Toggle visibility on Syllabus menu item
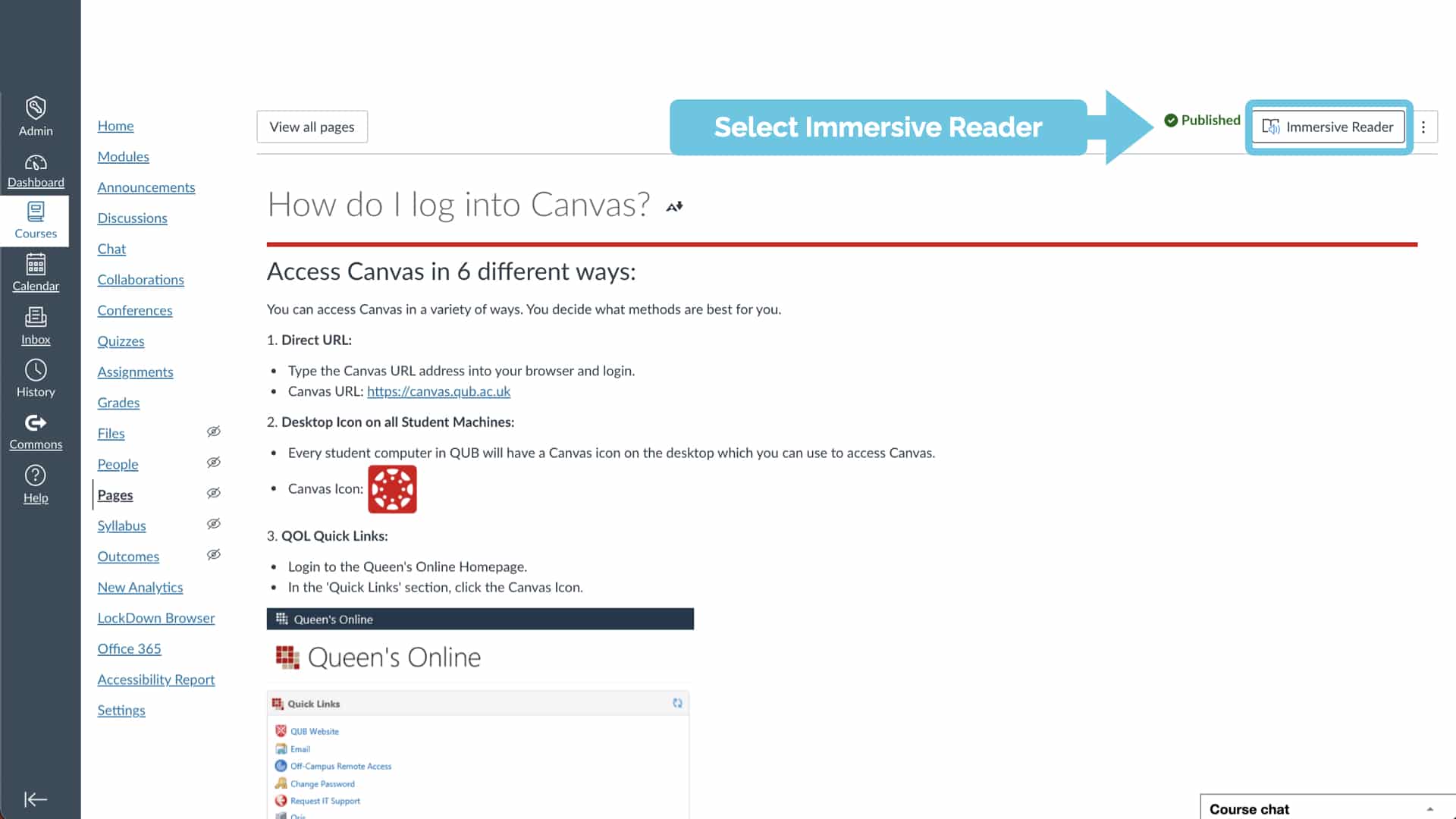This screenshot has height=819, width=1456. tap(213, 524)
